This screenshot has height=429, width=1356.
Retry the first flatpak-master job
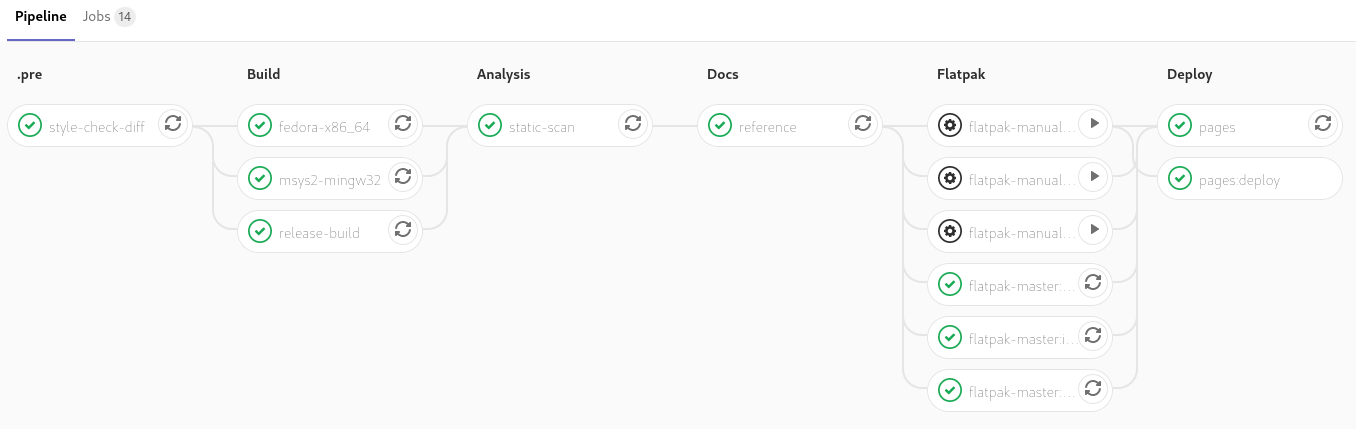click(1093, 282)
